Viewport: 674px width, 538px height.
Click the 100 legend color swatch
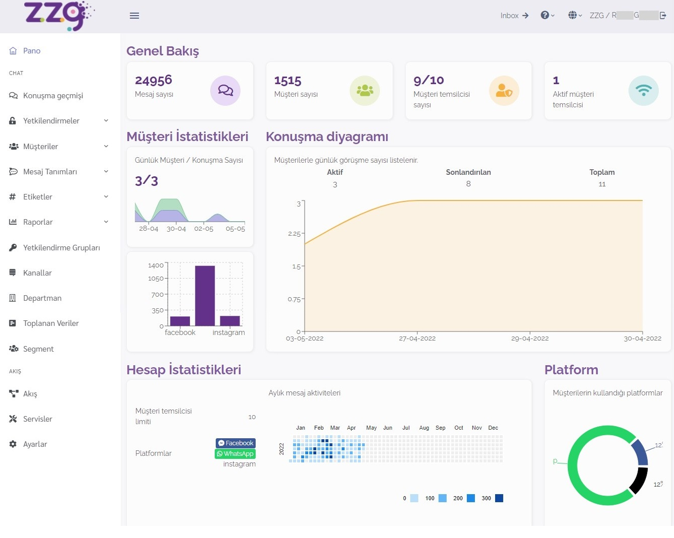click(x=442, y=498)
